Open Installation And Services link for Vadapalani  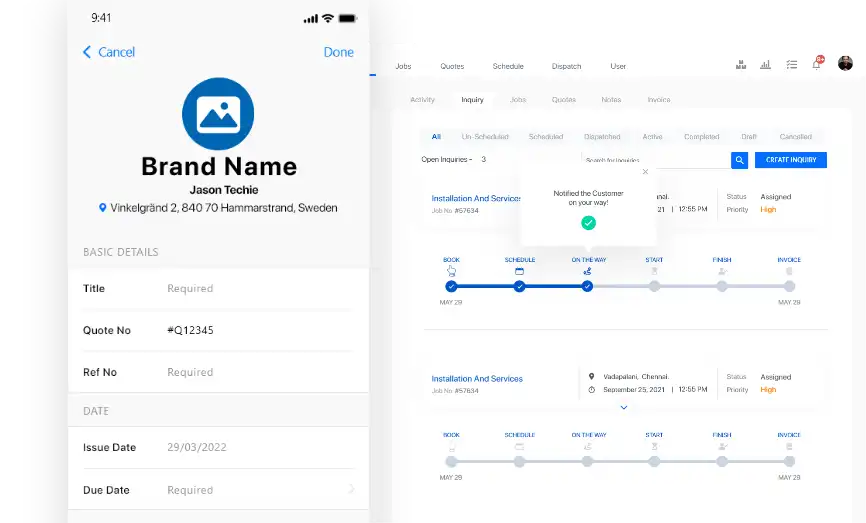477,379
